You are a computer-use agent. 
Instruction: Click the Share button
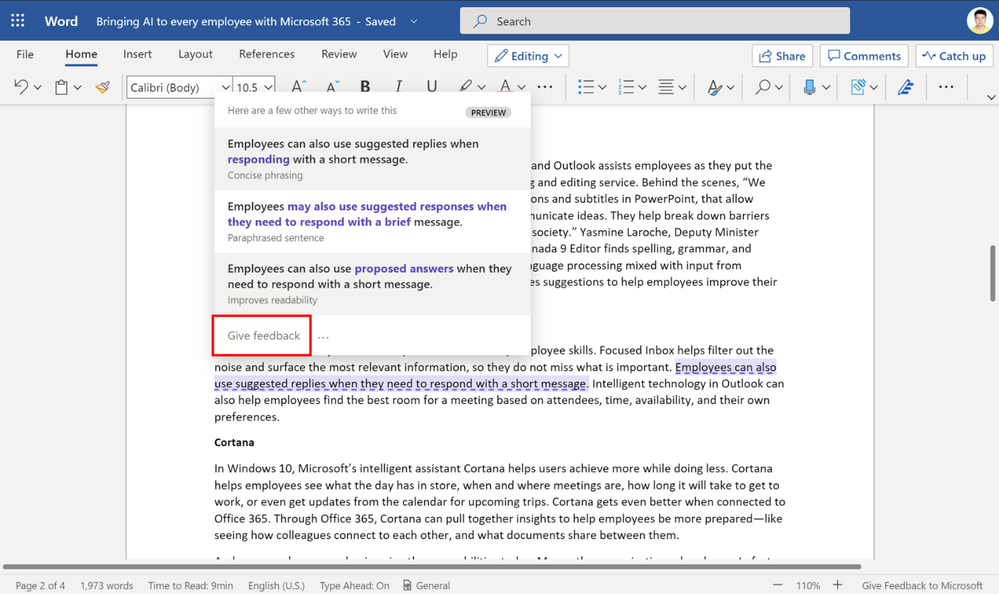(x=782, y=56)
